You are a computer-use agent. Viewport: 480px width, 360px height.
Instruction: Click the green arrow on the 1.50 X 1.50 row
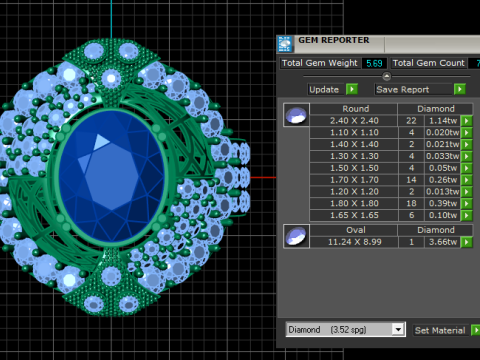pos(467,168)
